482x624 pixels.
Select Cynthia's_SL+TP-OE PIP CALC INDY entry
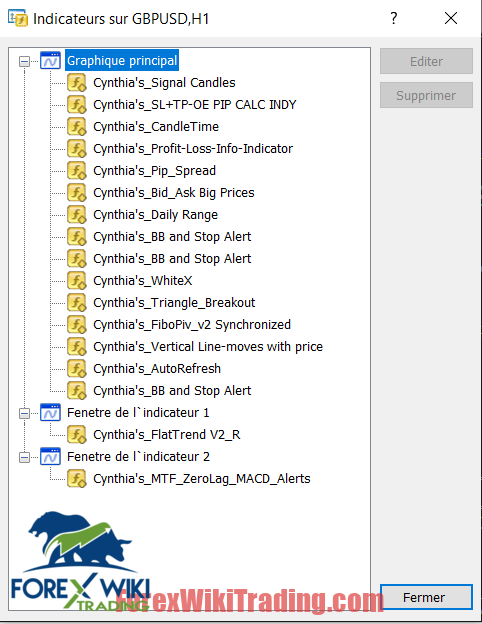pos(195,105)
